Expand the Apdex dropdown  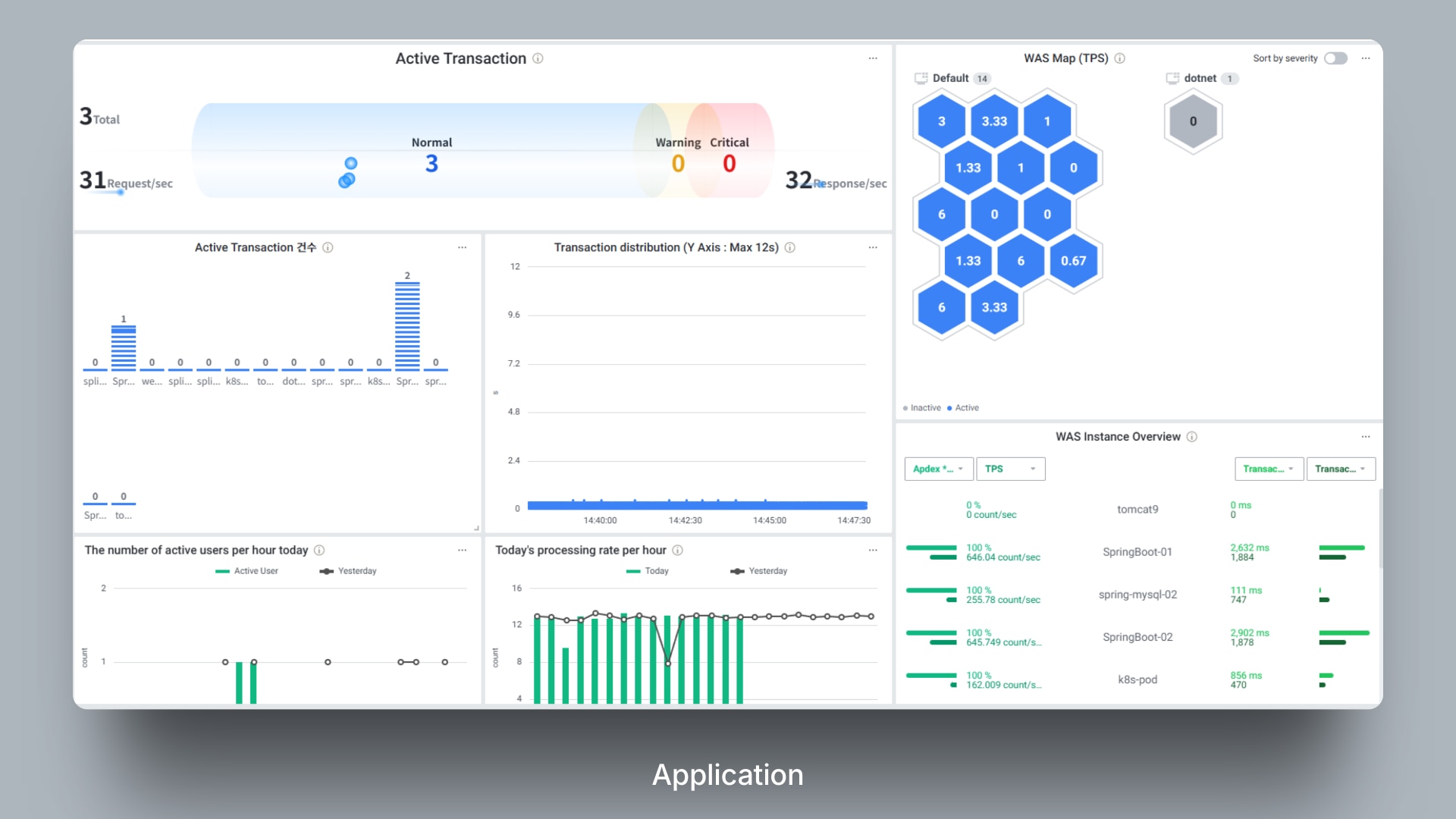point(937,469)
